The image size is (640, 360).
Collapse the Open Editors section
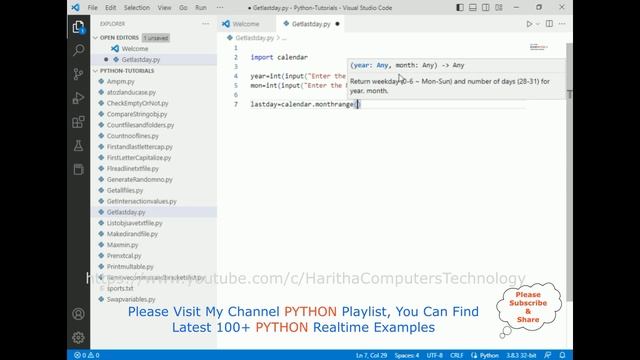[x=119, y=38]
